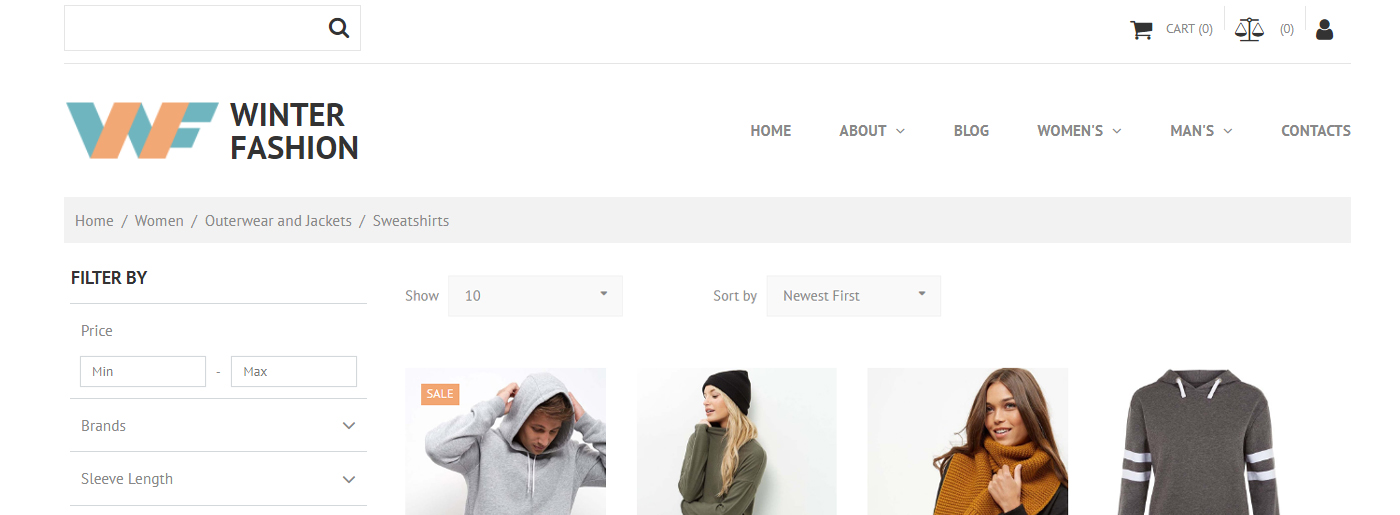Open the About menu item
The height and width of the screenshot is (515, 1400).
point(871,131)
